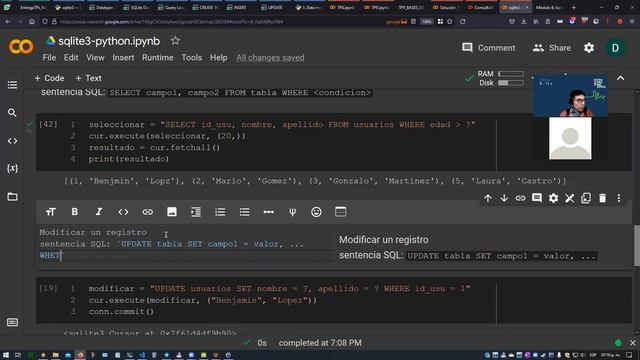The width and height of the screenshot is (640, 360).
Task: Collapse the header with the chevron
Action: tap(620, 78)
